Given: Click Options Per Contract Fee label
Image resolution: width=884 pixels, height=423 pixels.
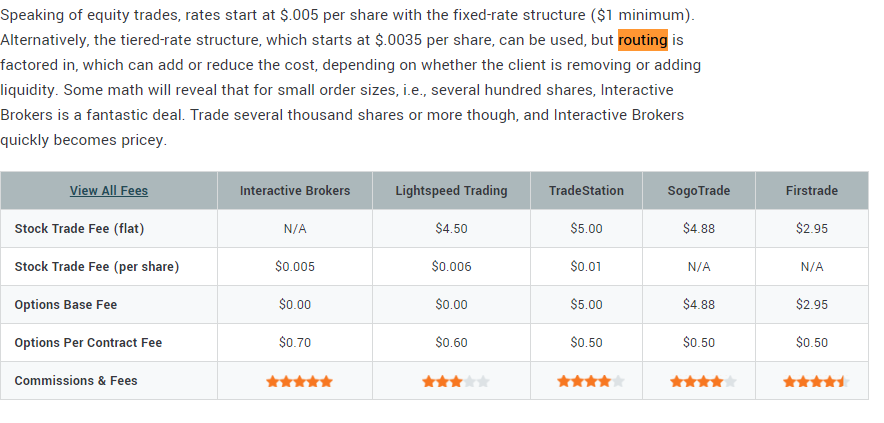Looking at the screenshot, I should tap(89, 342).
